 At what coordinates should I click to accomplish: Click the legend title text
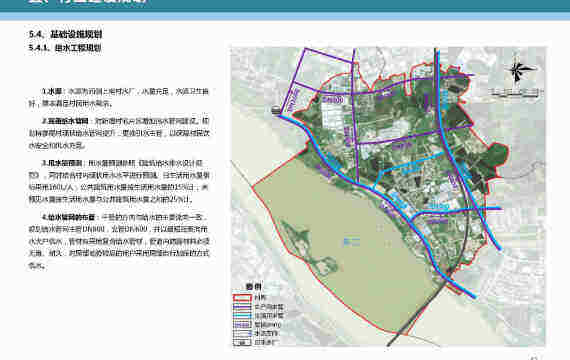(253, 287)
